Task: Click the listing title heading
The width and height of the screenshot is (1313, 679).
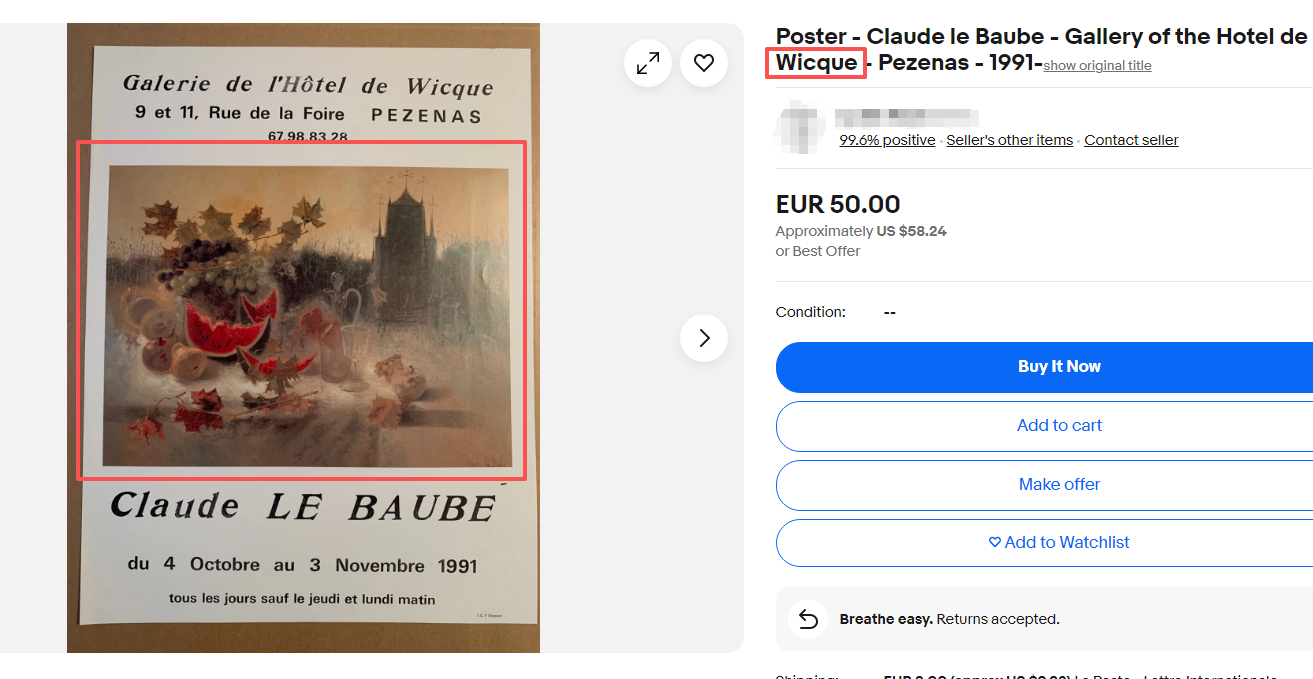Action: pos(1041,50)
